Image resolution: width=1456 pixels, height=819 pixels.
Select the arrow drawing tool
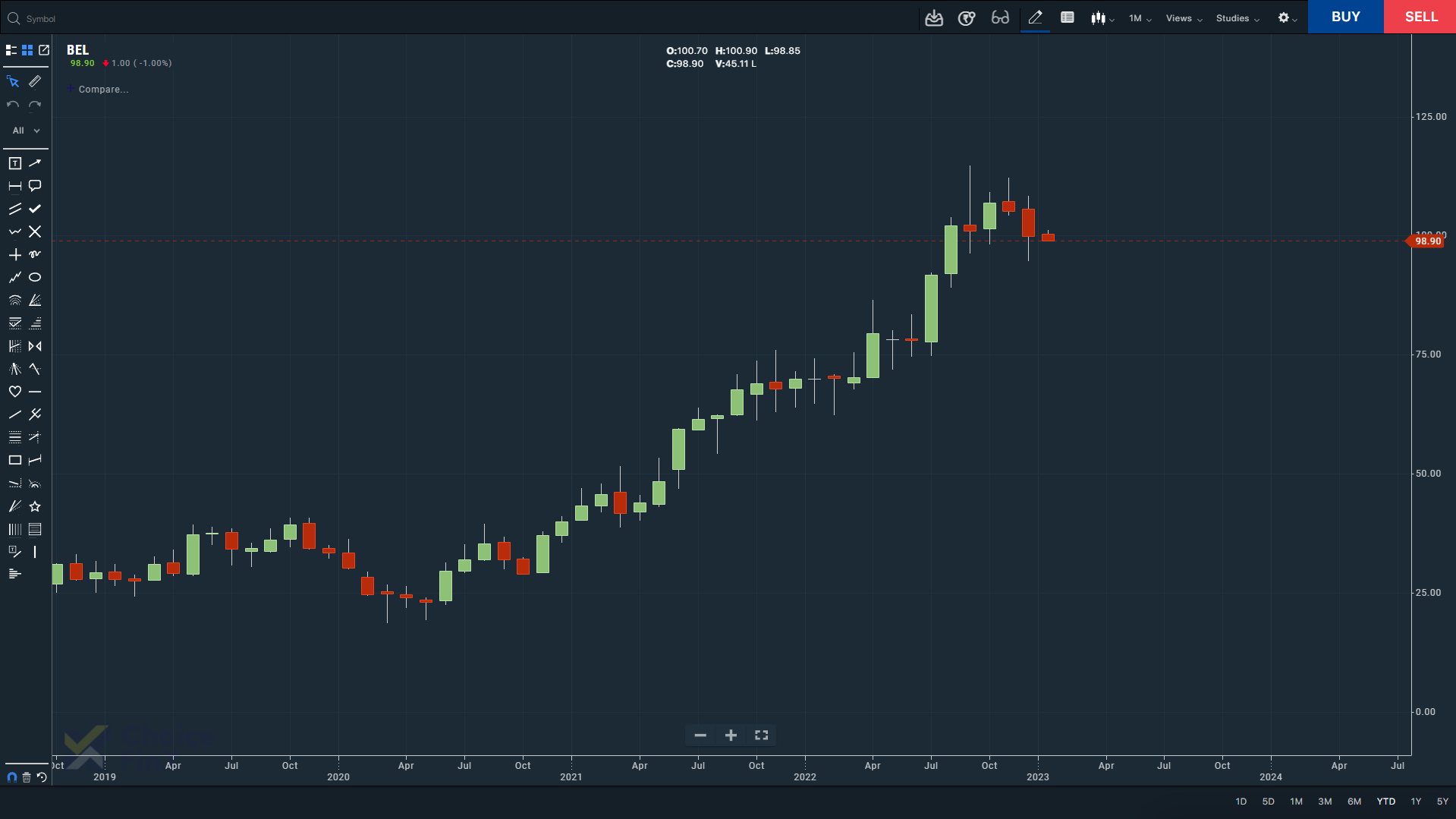pyautogui.click(x=35, y=163)
